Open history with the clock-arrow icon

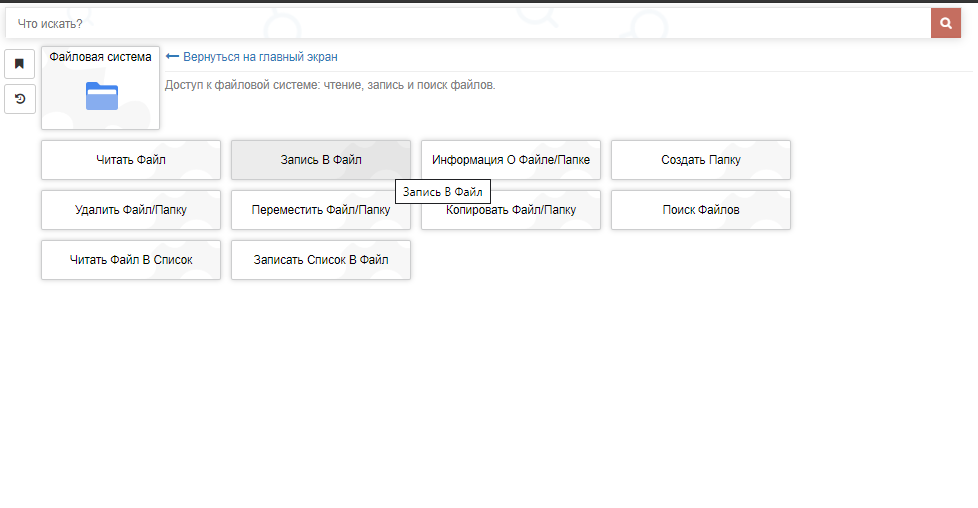19,99
